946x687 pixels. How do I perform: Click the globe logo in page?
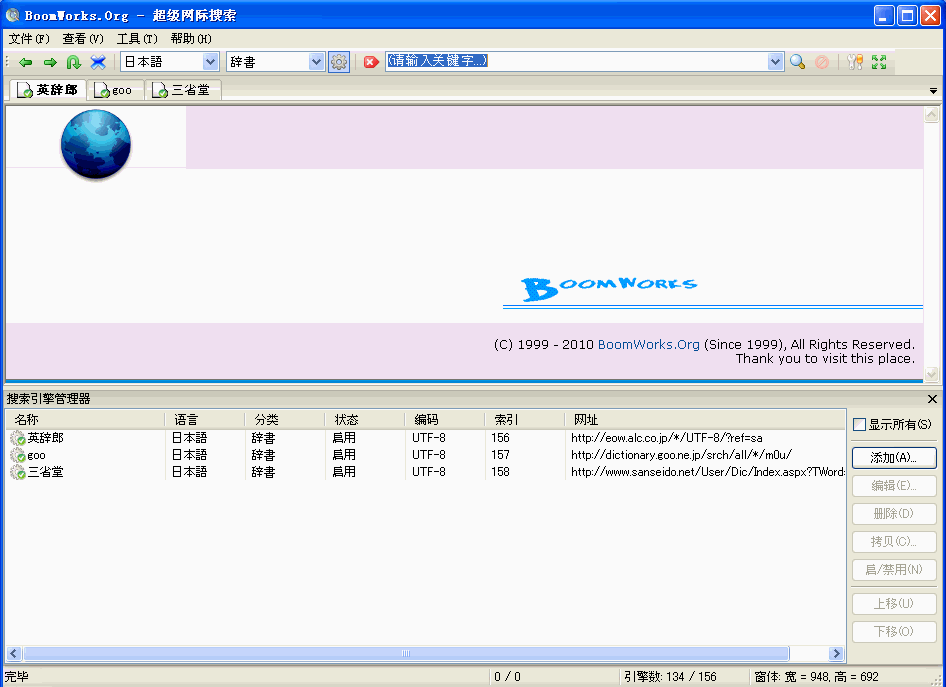click(x=96, y=144)
